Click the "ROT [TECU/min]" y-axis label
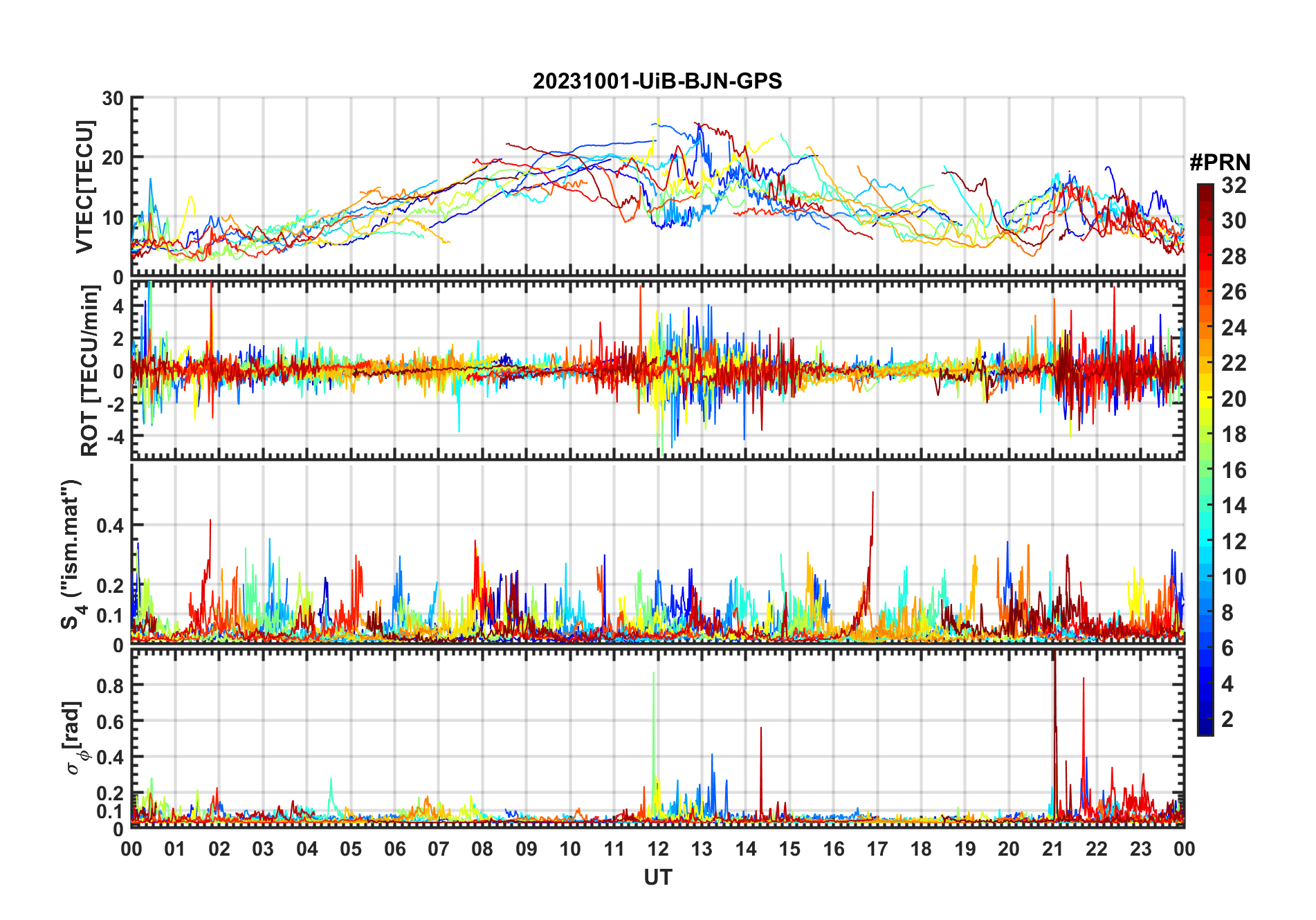Image resolution: width=1316 pixels, height=920 pixels. point(89,371)
